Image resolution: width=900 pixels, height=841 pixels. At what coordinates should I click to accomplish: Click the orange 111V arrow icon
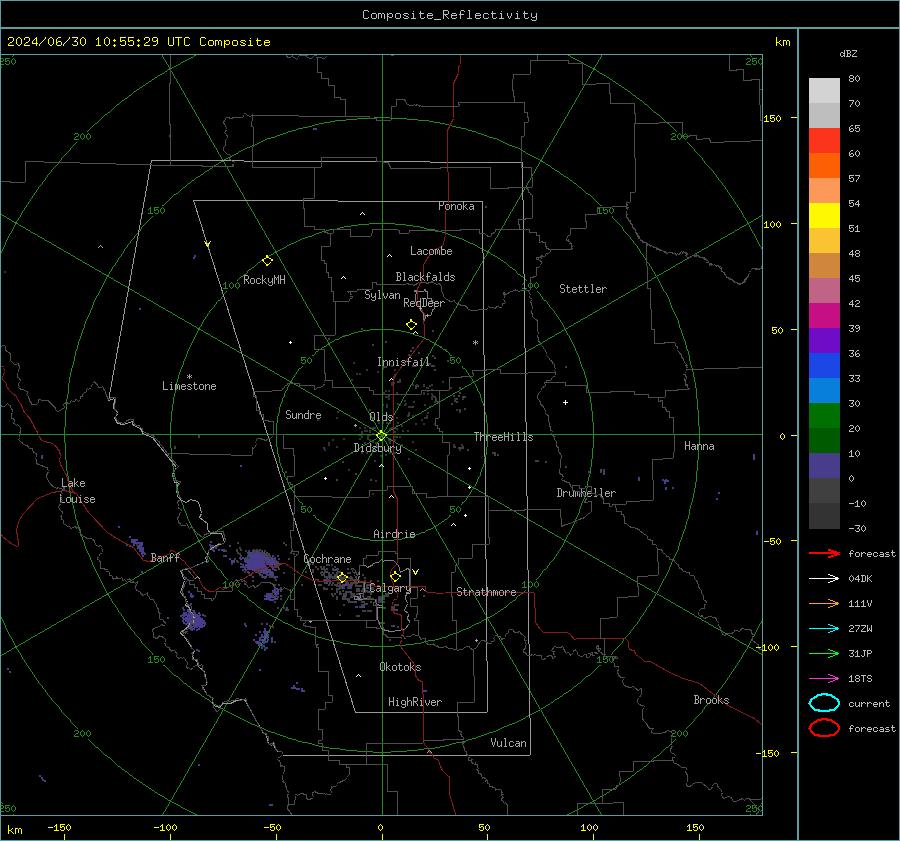[824, 603]
